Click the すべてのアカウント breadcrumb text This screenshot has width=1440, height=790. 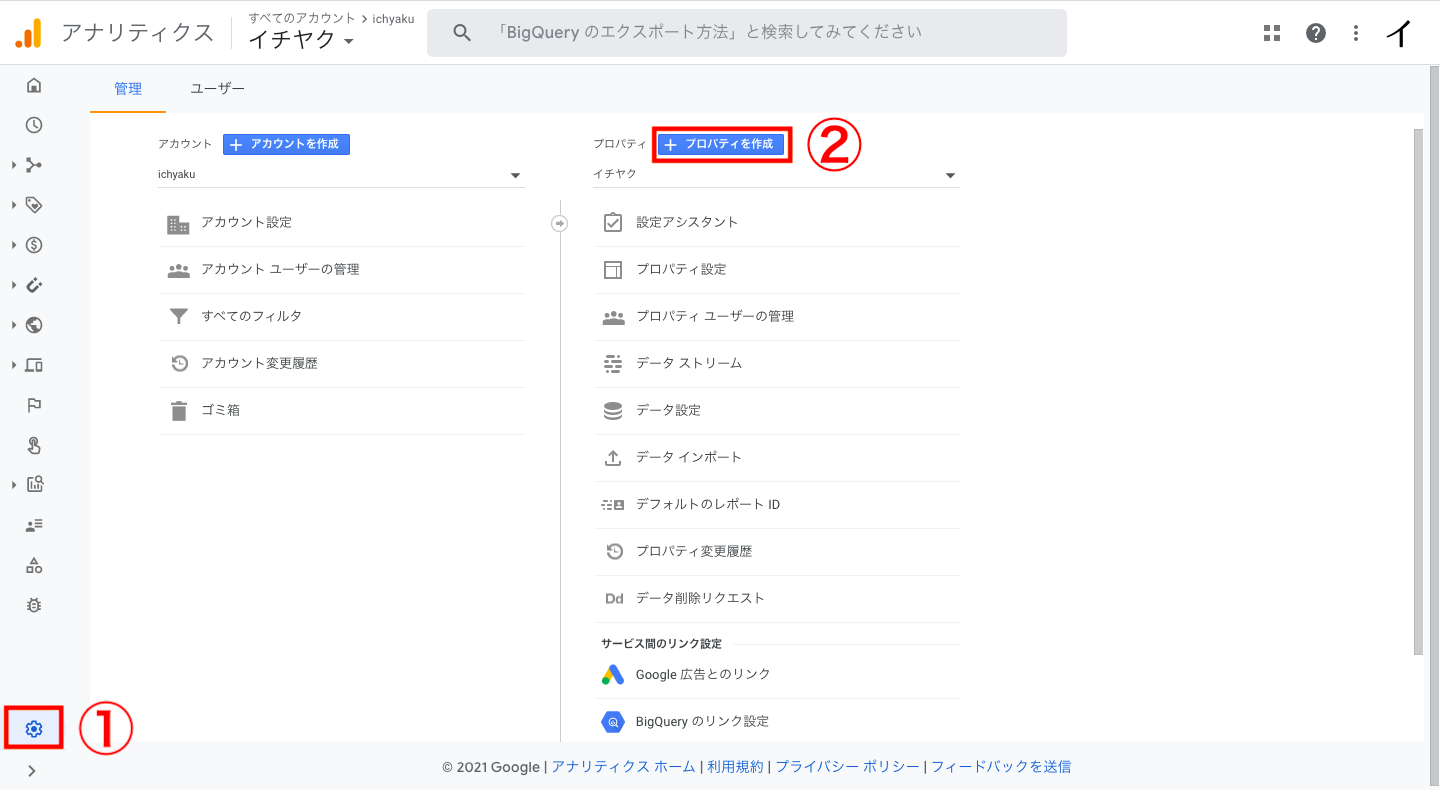[x=302, y=19]
